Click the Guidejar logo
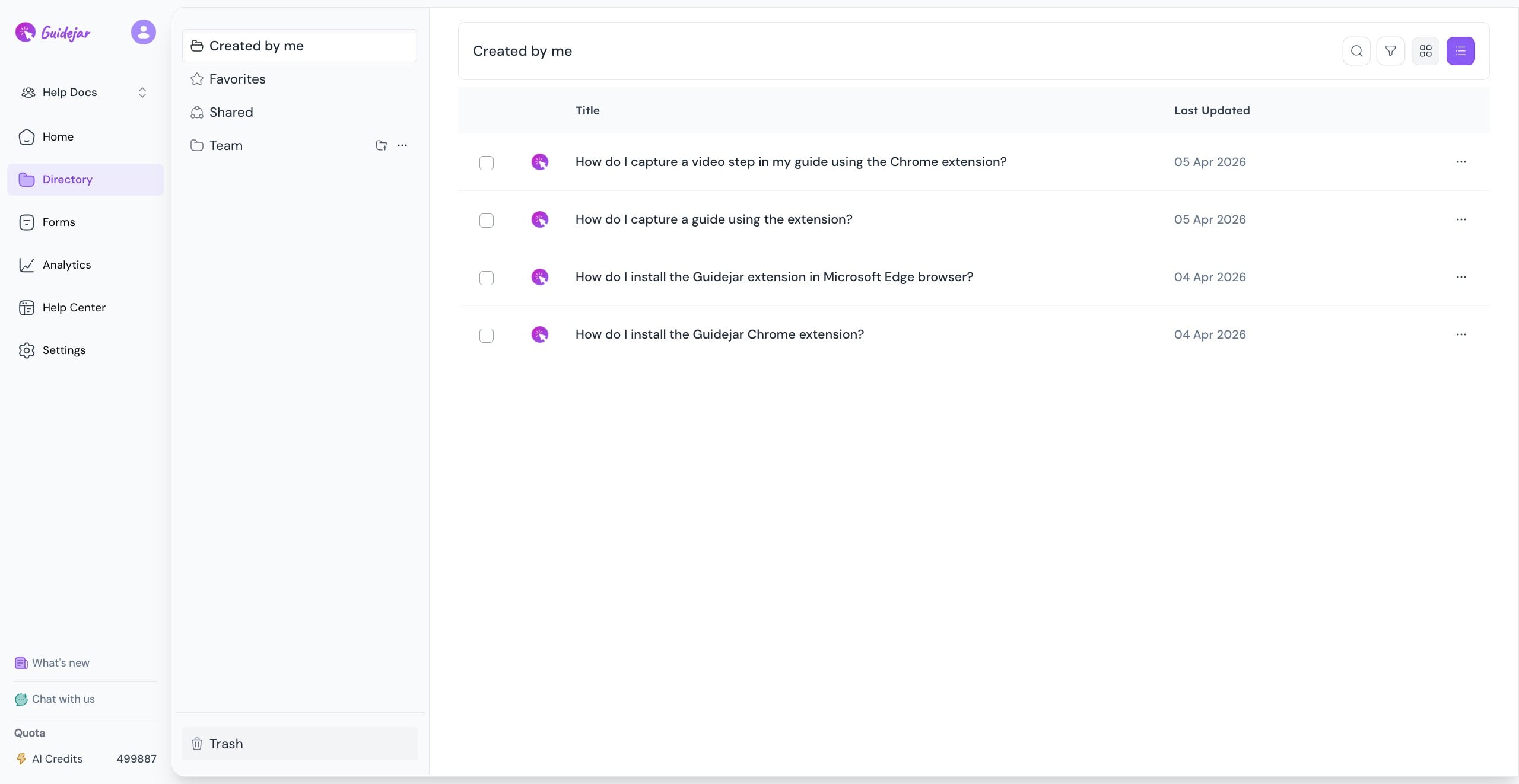 tap(53, 33)
